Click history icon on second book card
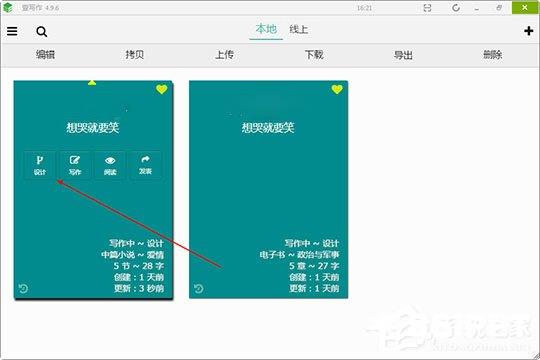 [198, 288]
